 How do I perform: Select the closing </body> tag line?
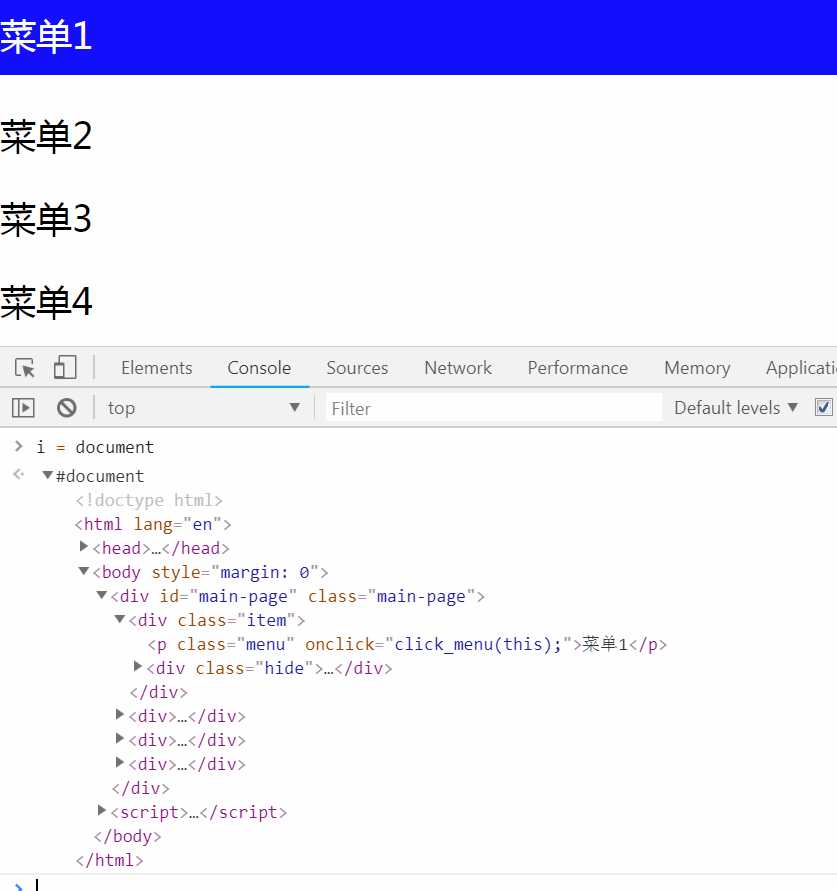tap(127, 836)
